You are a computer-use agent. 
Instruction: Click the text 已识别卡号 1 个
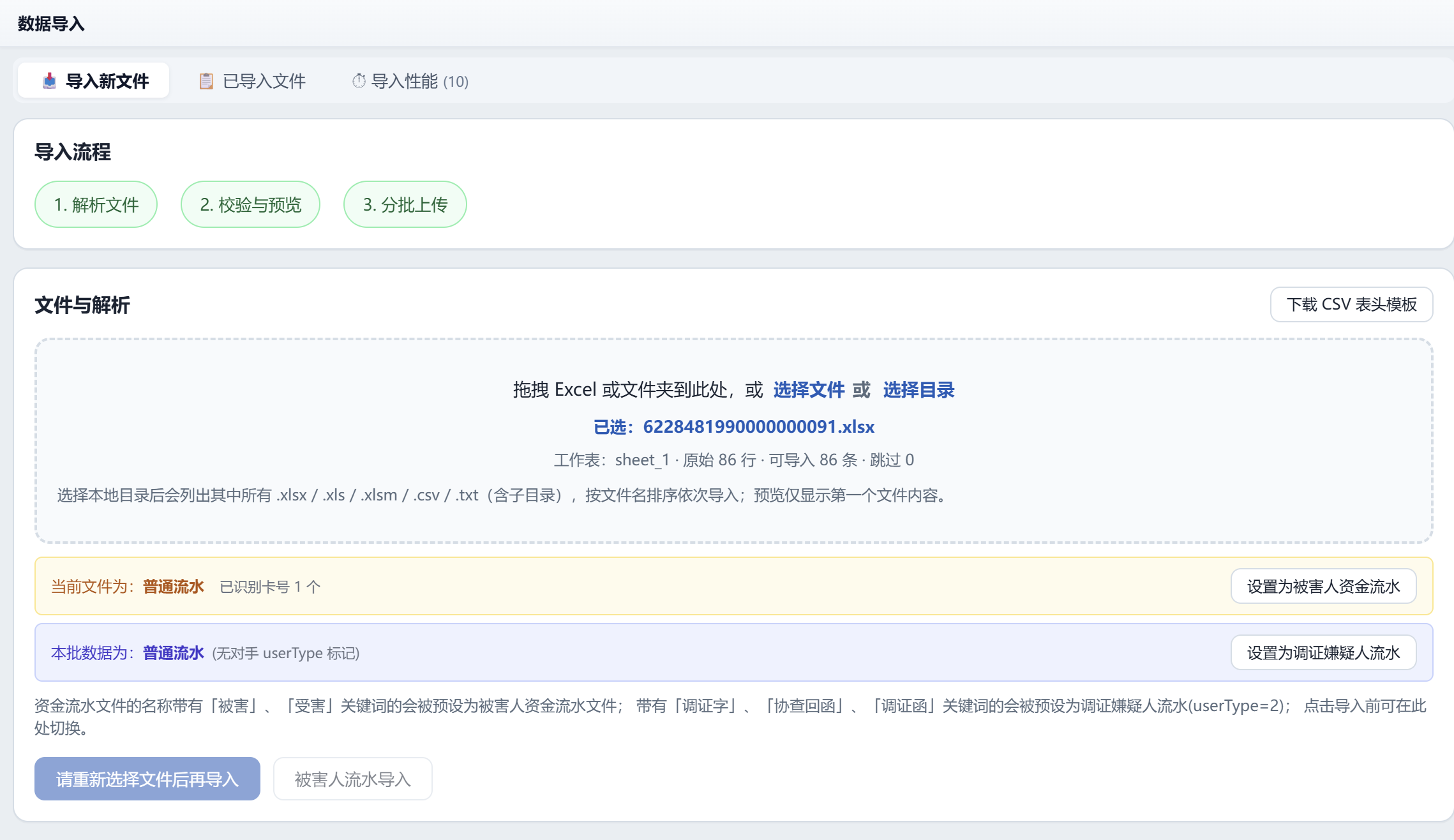click(270, 587)
